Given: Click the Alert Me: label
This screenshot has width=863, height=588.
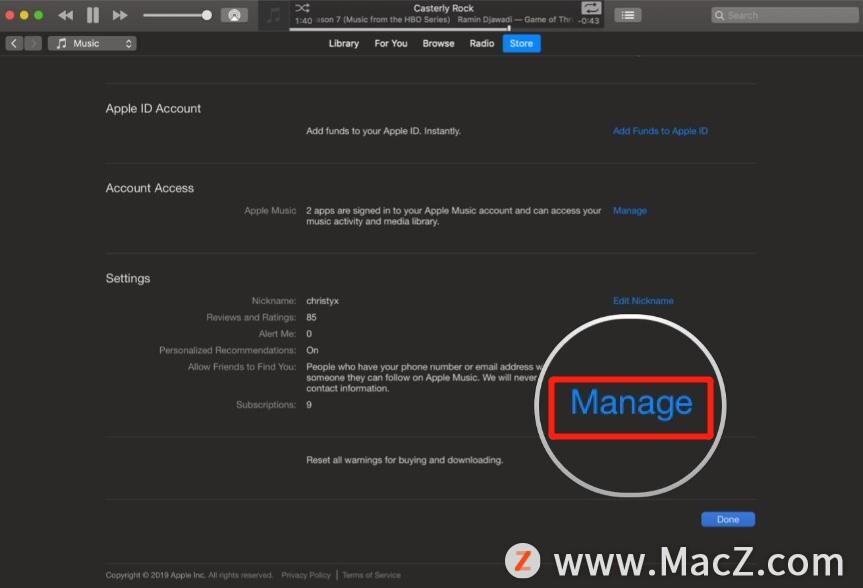Looking at the screenshot, I should point(277,334).
